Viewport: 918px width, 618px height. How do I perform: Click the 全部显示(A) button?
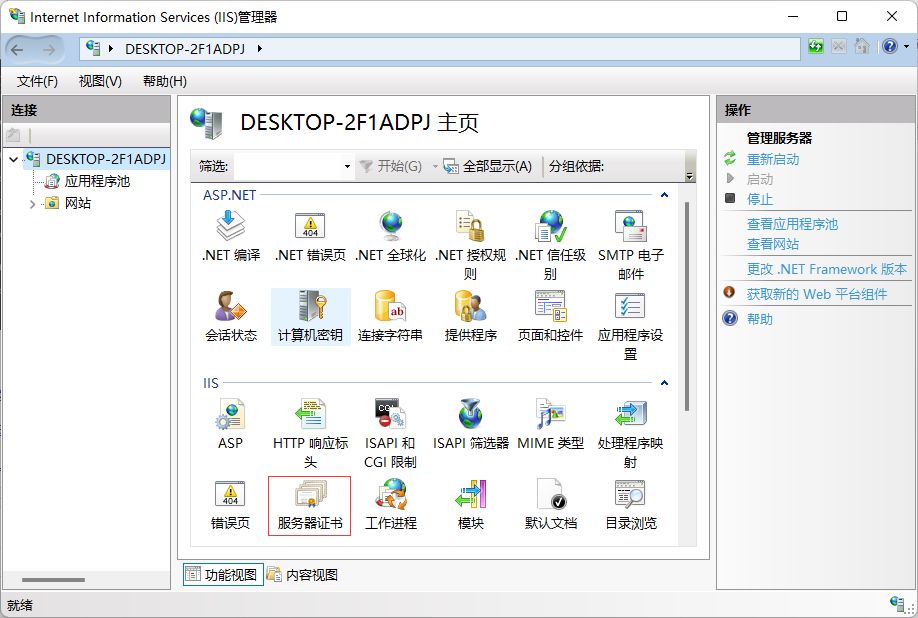point(488,167)
